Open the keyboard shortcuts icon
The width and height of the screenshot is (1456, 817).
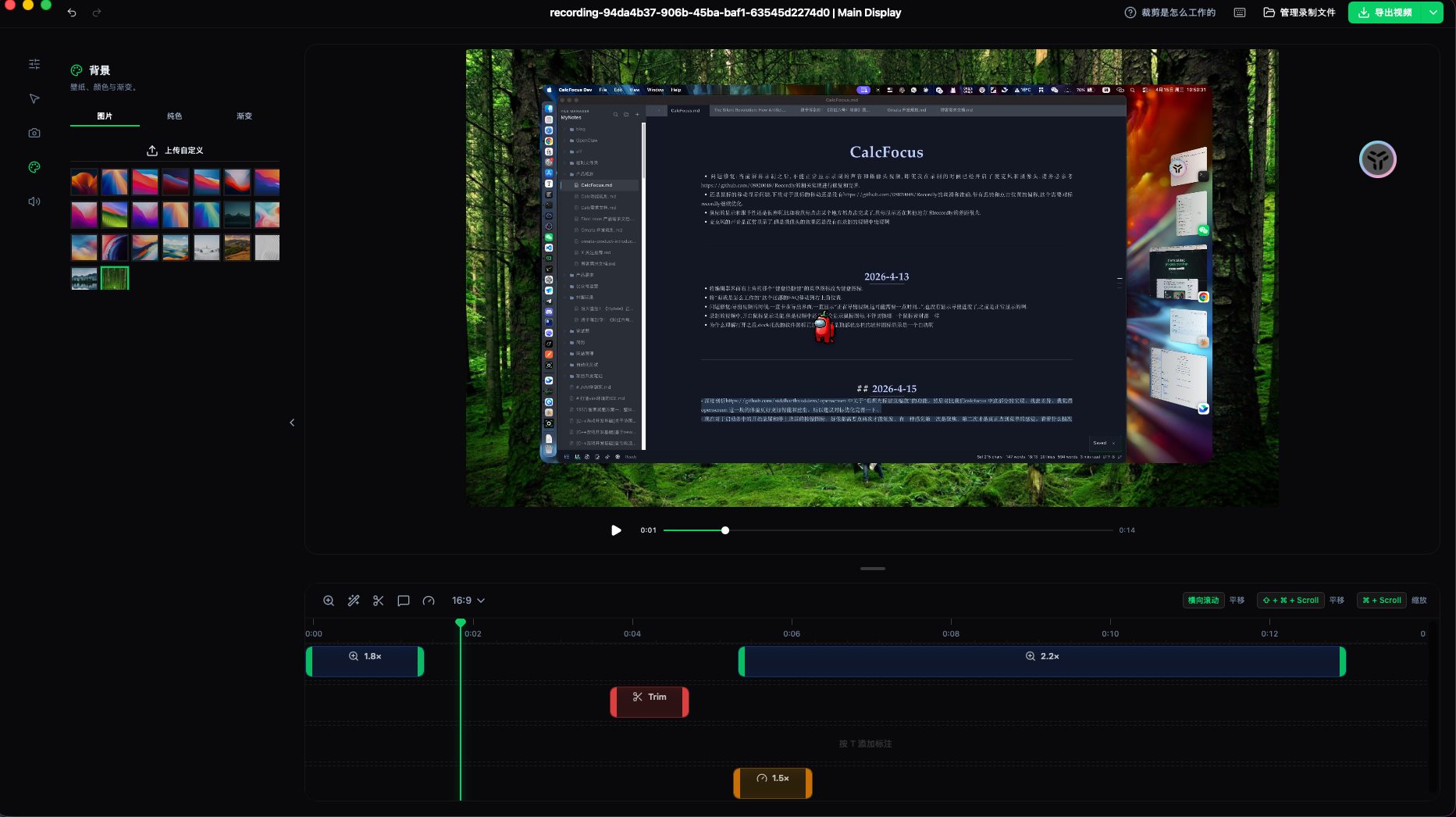coord(1239,12)
